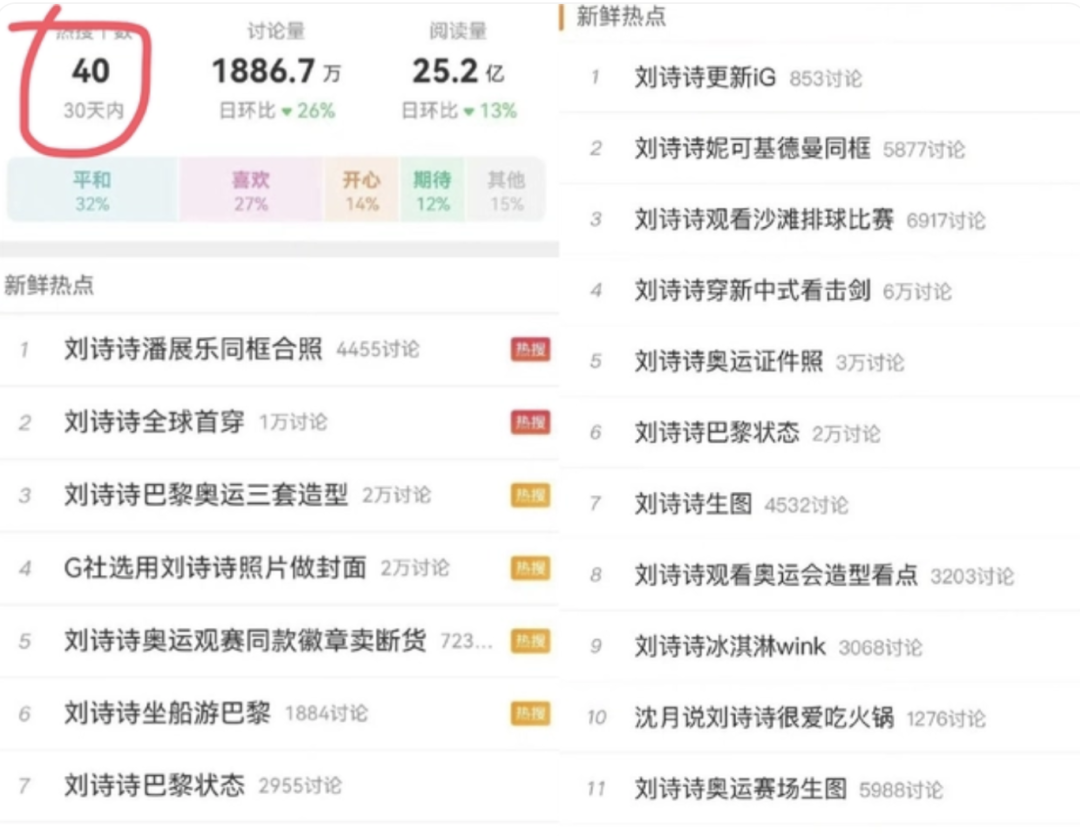
Task: Click the 讨论量 1886.7万 statistic
Action: tap(276, 71)
